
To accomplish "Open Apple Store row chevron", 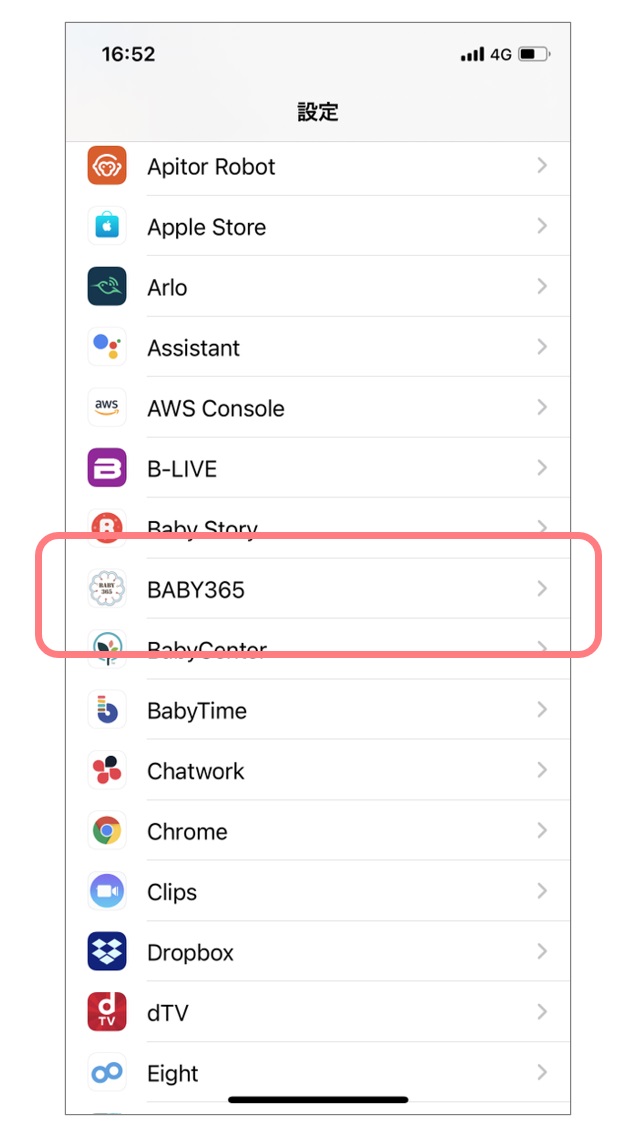I will pyautogui.click(x=542, y=227).
